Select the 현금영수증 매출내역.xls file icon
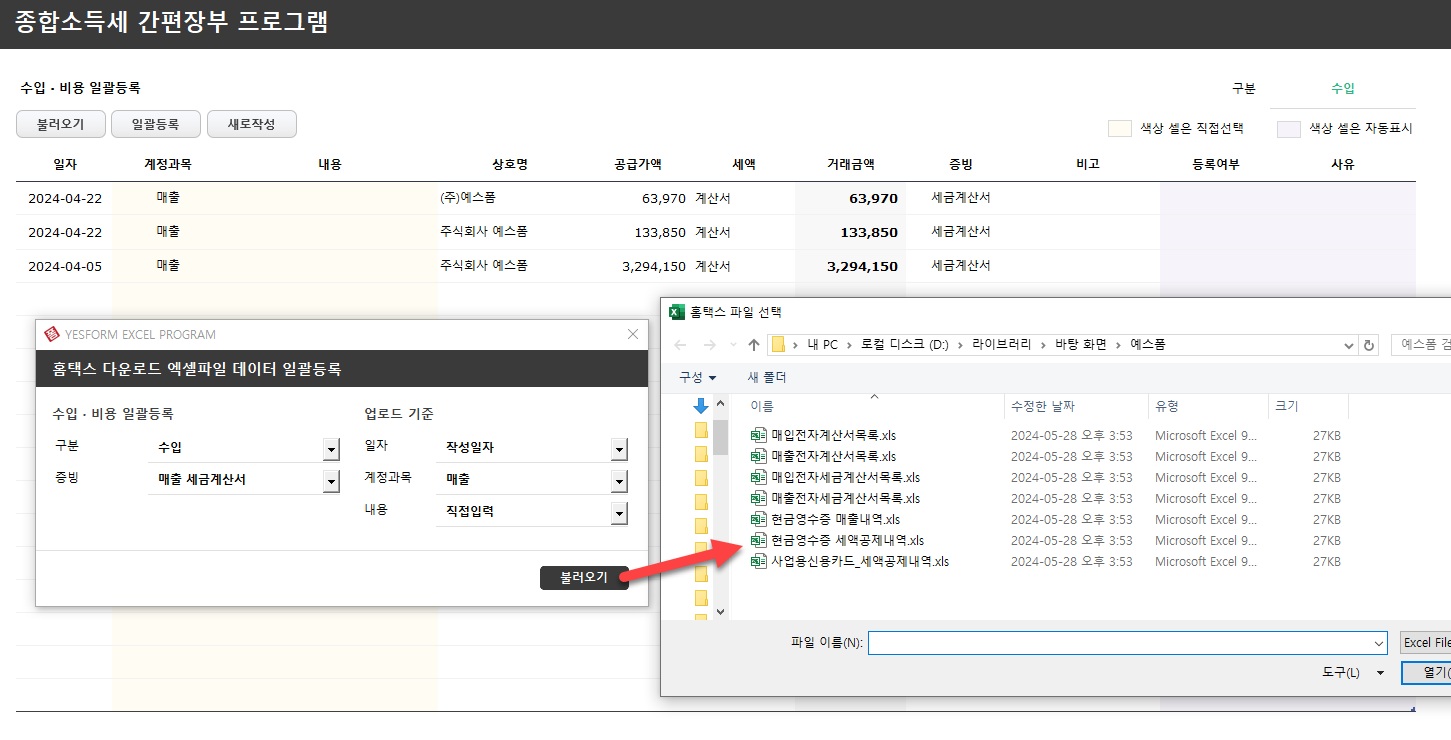This screenshot has height=740, width=1451. [758, 519]
